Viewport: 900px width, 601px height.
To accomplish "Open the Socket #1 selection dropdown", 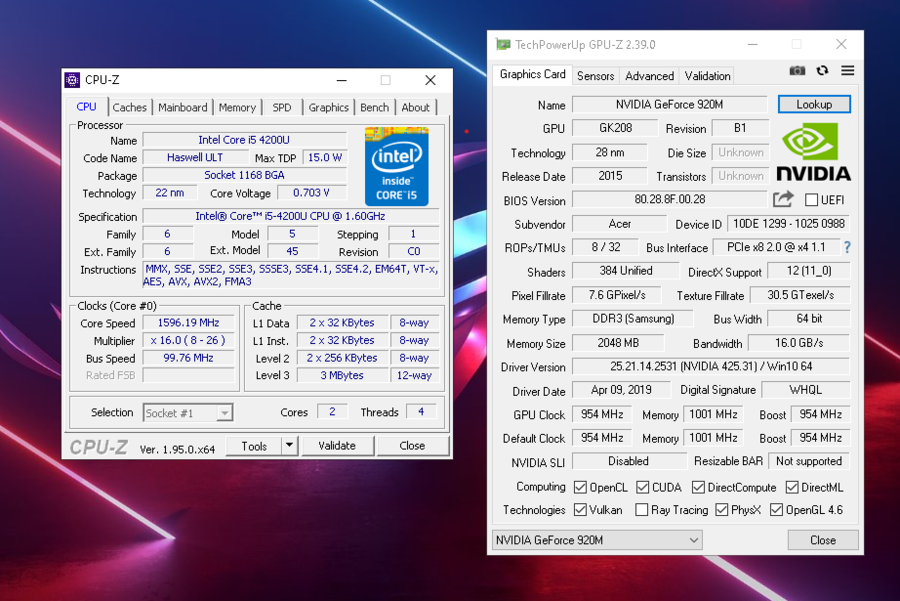I will [x=188, y=413].
